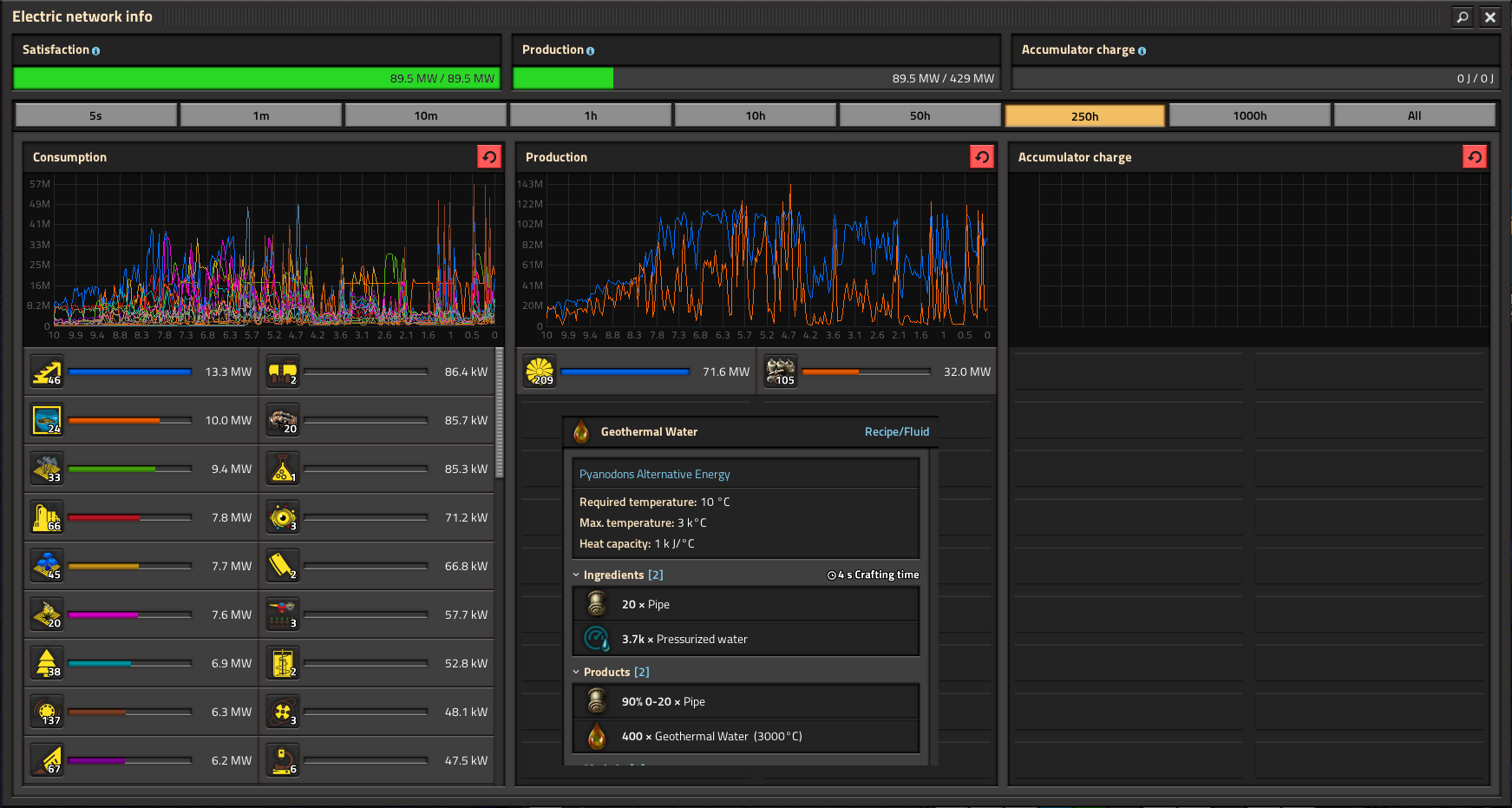Viewport: 1512px width, 808px height.
Task: Click the 105 generator producer icon
Action: (x=781, y=371)
